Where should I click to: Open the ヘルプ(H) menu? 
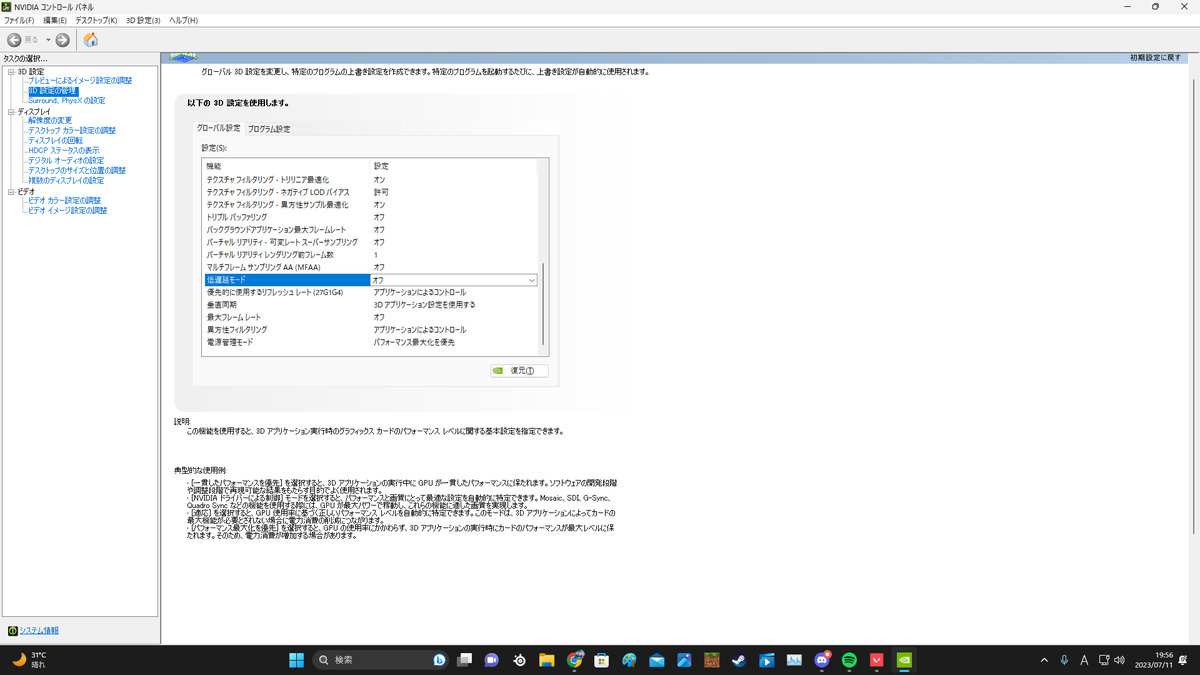pyautogui.click(x=183, y=20)
